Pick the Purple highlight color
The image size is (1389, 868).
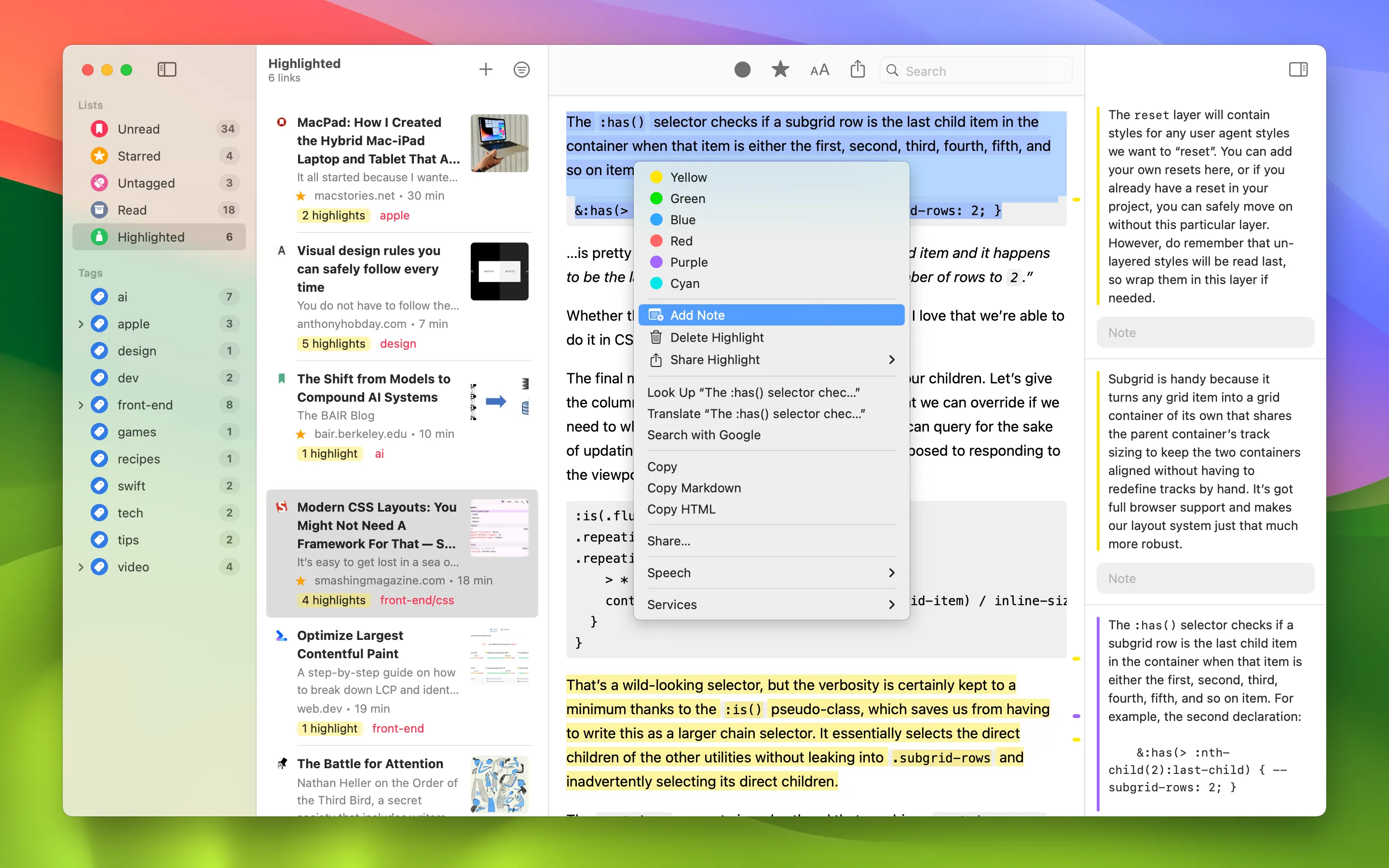tap(688, 262)
